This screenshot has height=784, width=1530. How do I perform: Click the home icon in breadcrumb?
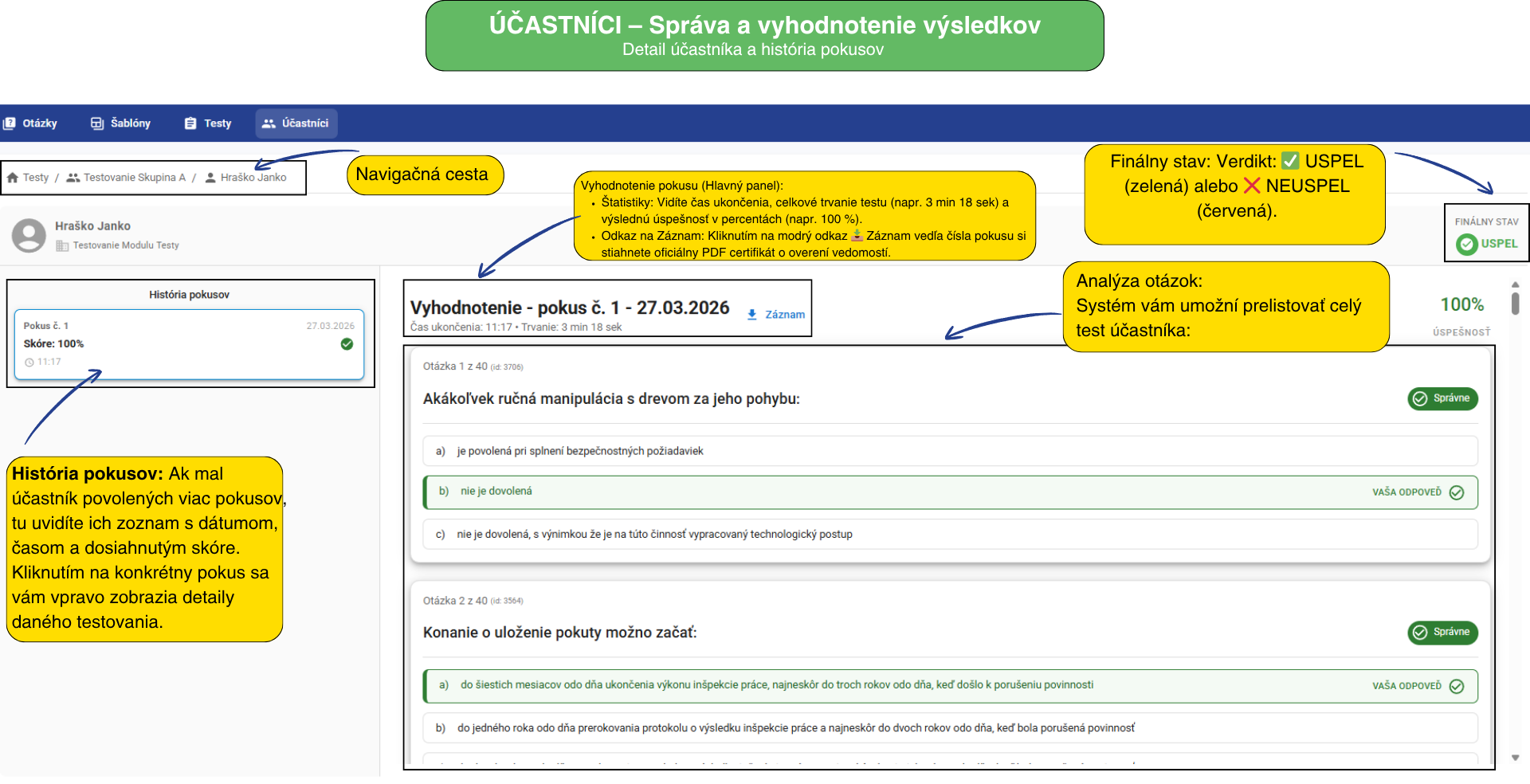13,178
